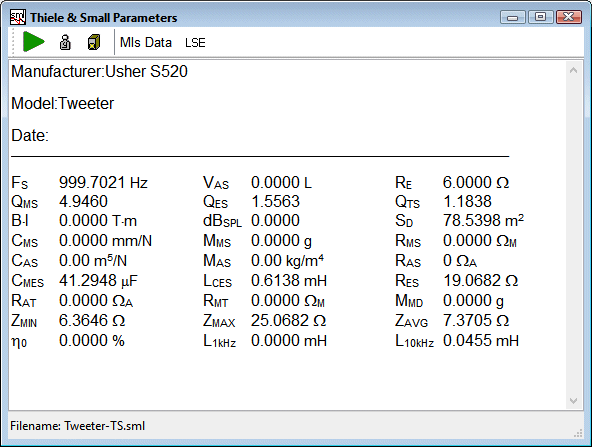
Task: Click the Zavg value 7.3705 Ω
Action: (x=476, y=321)
